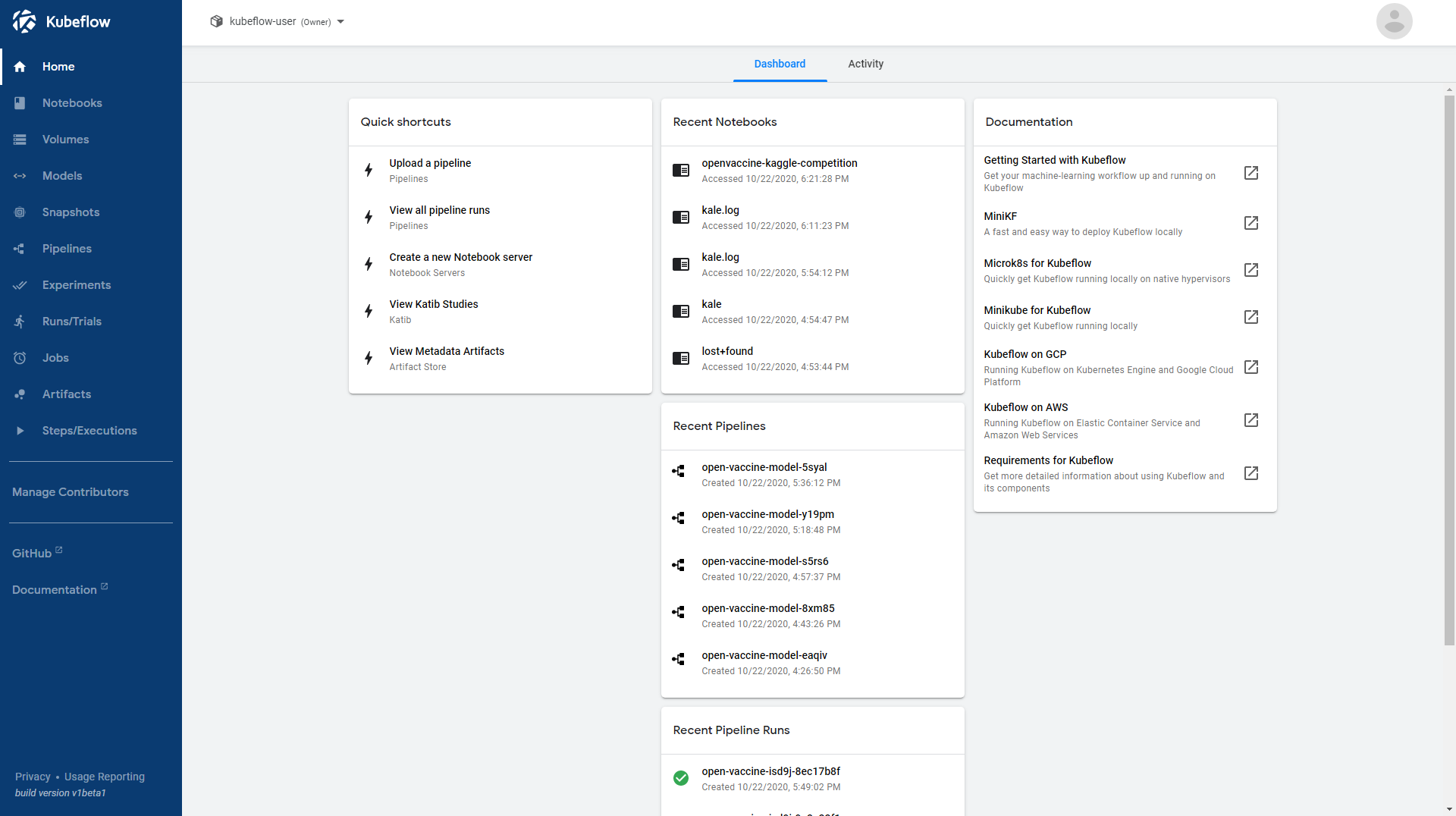This screenshot has width=1456, height=816.
Task: Open the Pipelines sidebar icon
Action: pos(20,249)
